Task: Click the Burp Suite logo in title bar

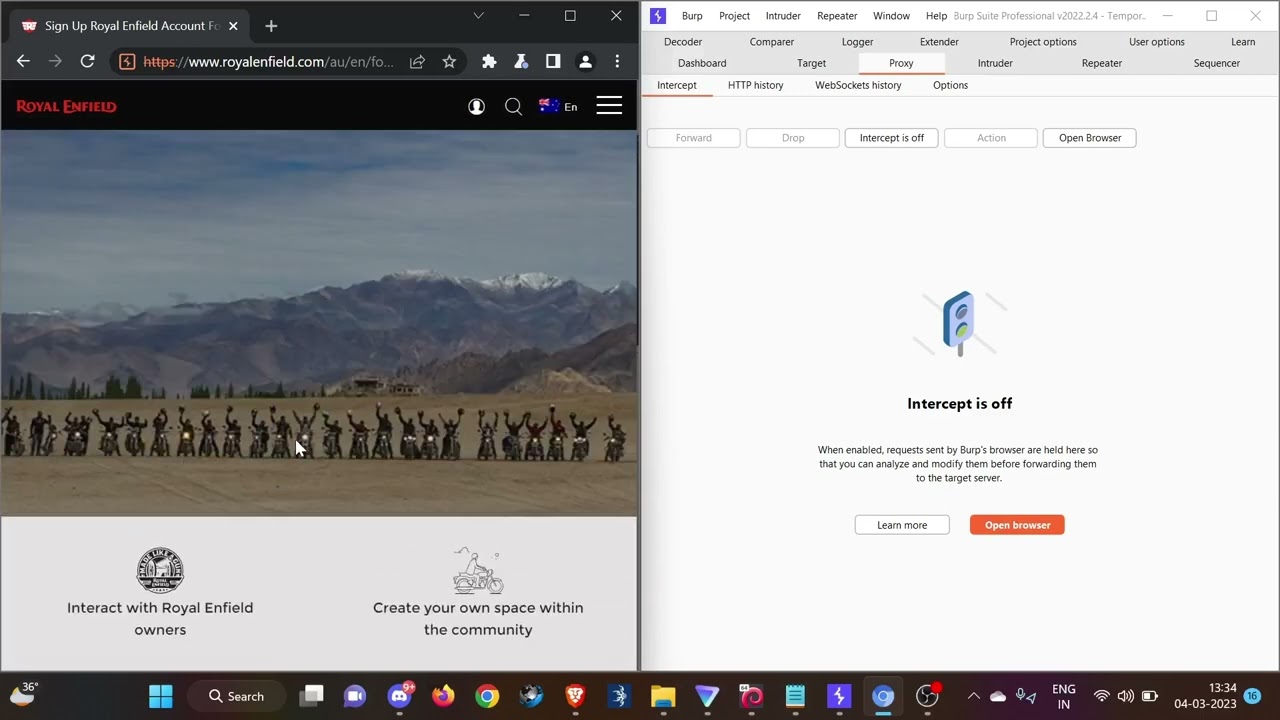Action: tap(657, 16)
